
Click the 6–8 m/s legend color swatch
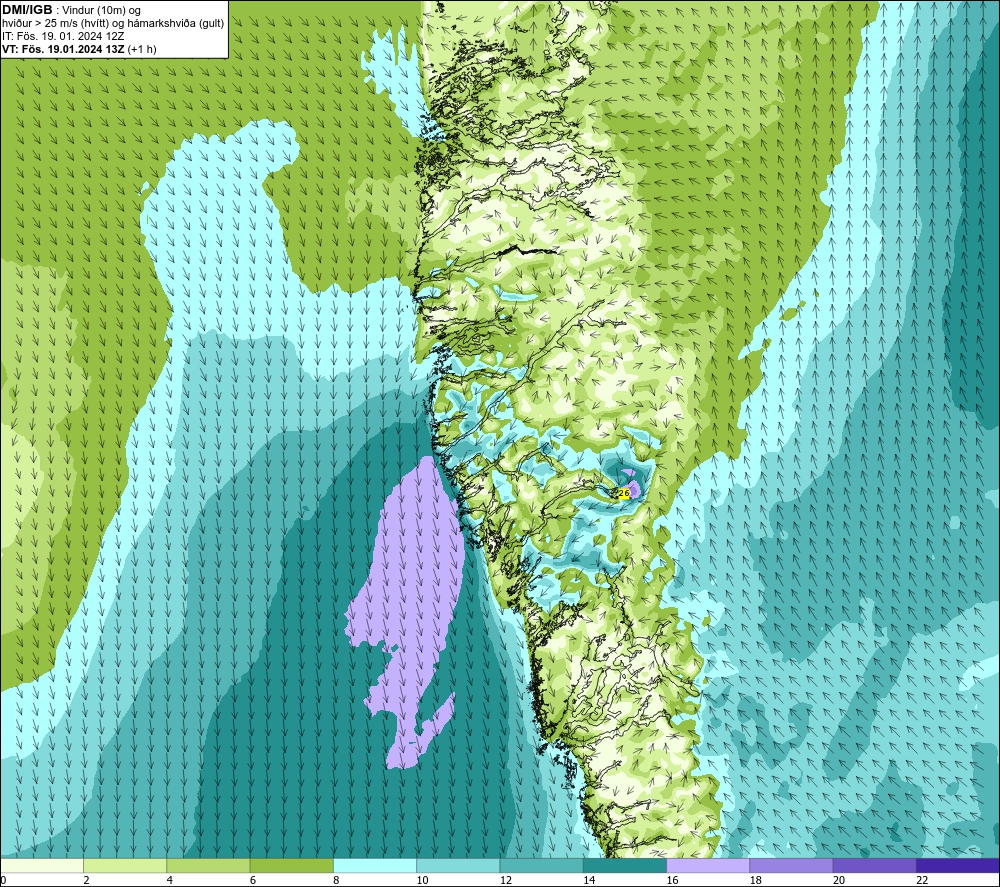point(291,865)
